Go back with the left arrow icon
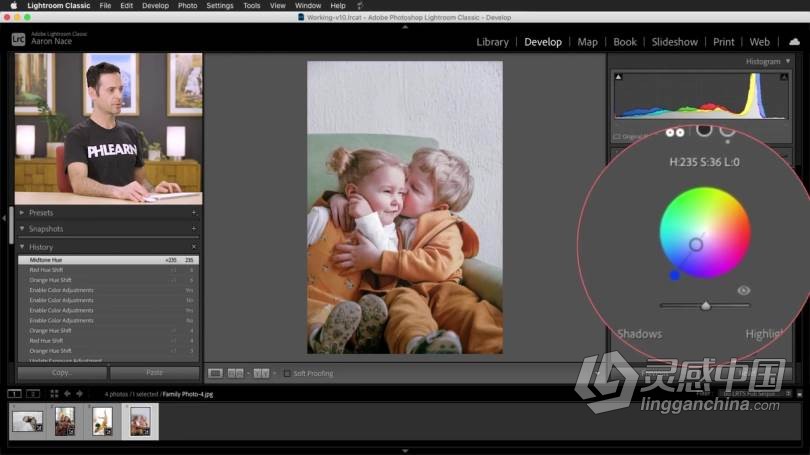The height and width of the screenshot is (455, 810). 67,394
